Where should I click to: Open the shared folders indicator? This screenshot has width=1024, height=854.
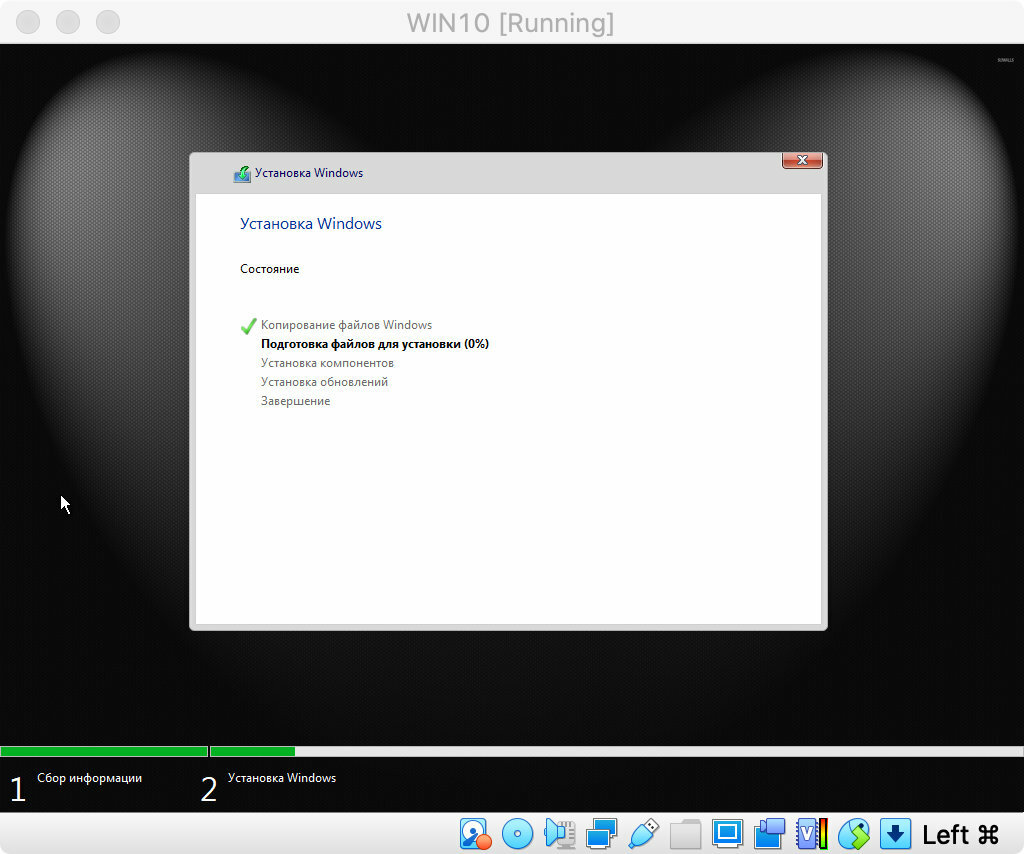(685, 834)
